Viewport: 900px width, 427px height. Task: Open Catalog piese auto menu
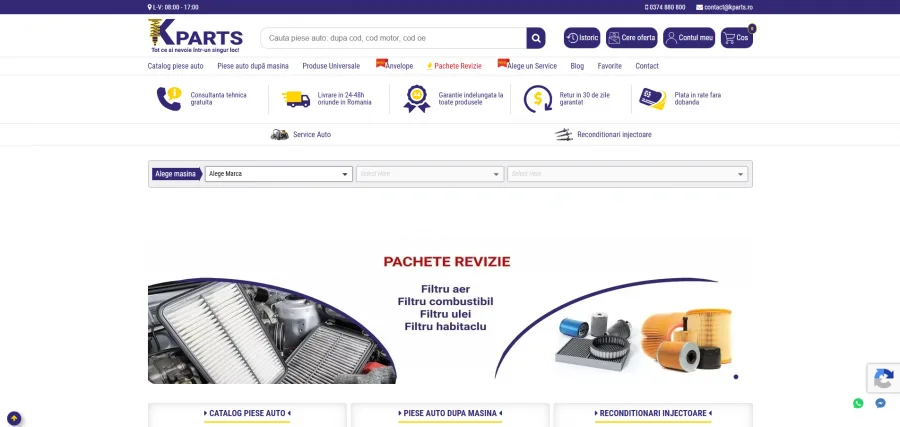[x=175, y=66]
